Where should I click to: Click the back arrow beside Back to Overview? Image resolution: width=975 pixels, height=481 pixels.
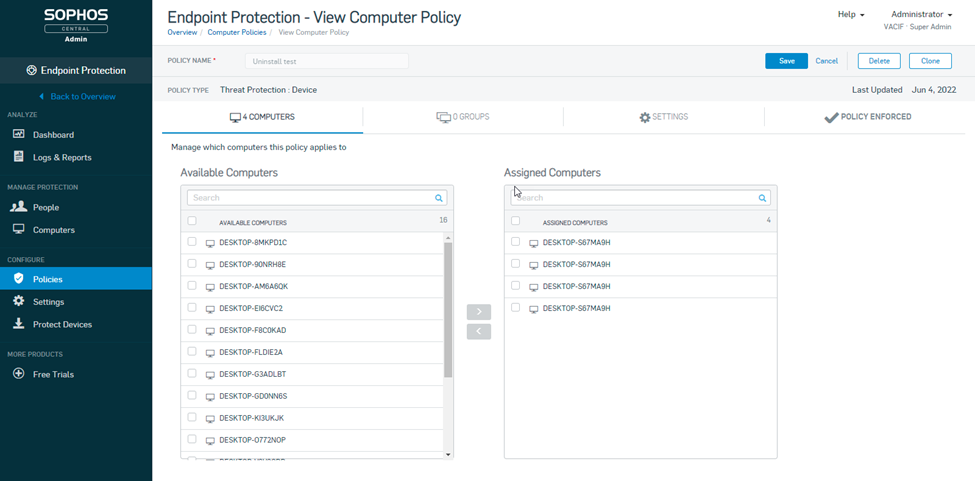tap(42, 96)
